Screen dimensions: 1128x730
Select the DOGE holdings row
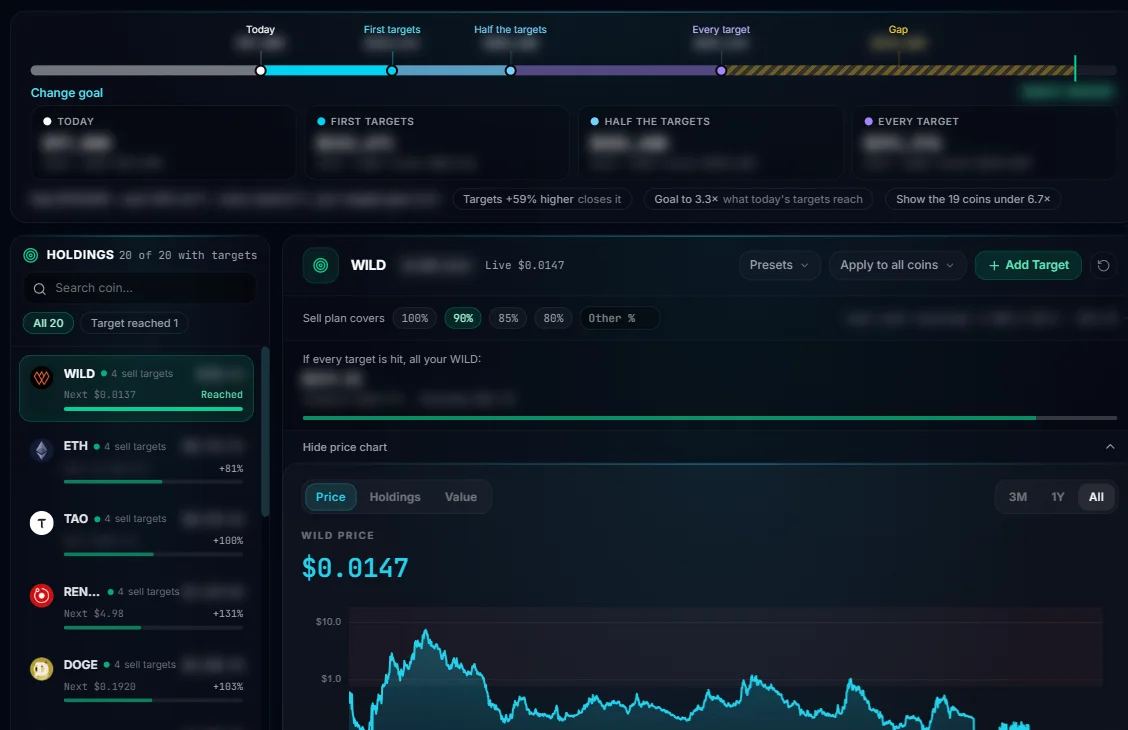coord(137,679)
